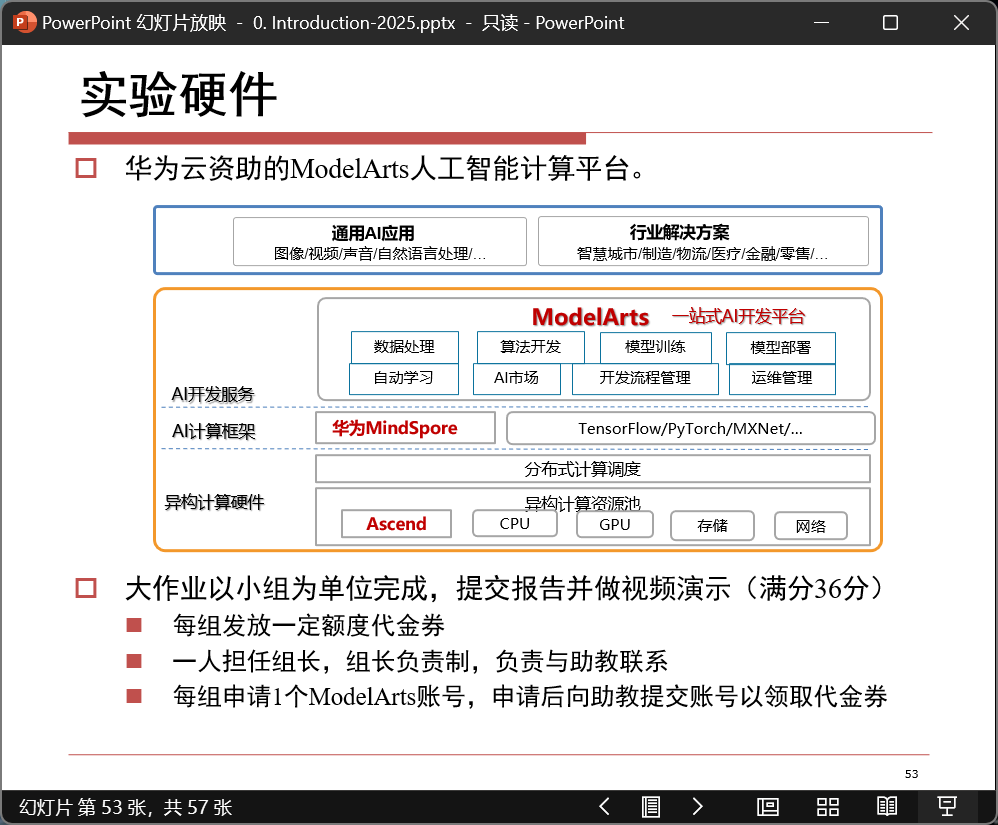Click the PowerPoint app logo

[24, 22]
